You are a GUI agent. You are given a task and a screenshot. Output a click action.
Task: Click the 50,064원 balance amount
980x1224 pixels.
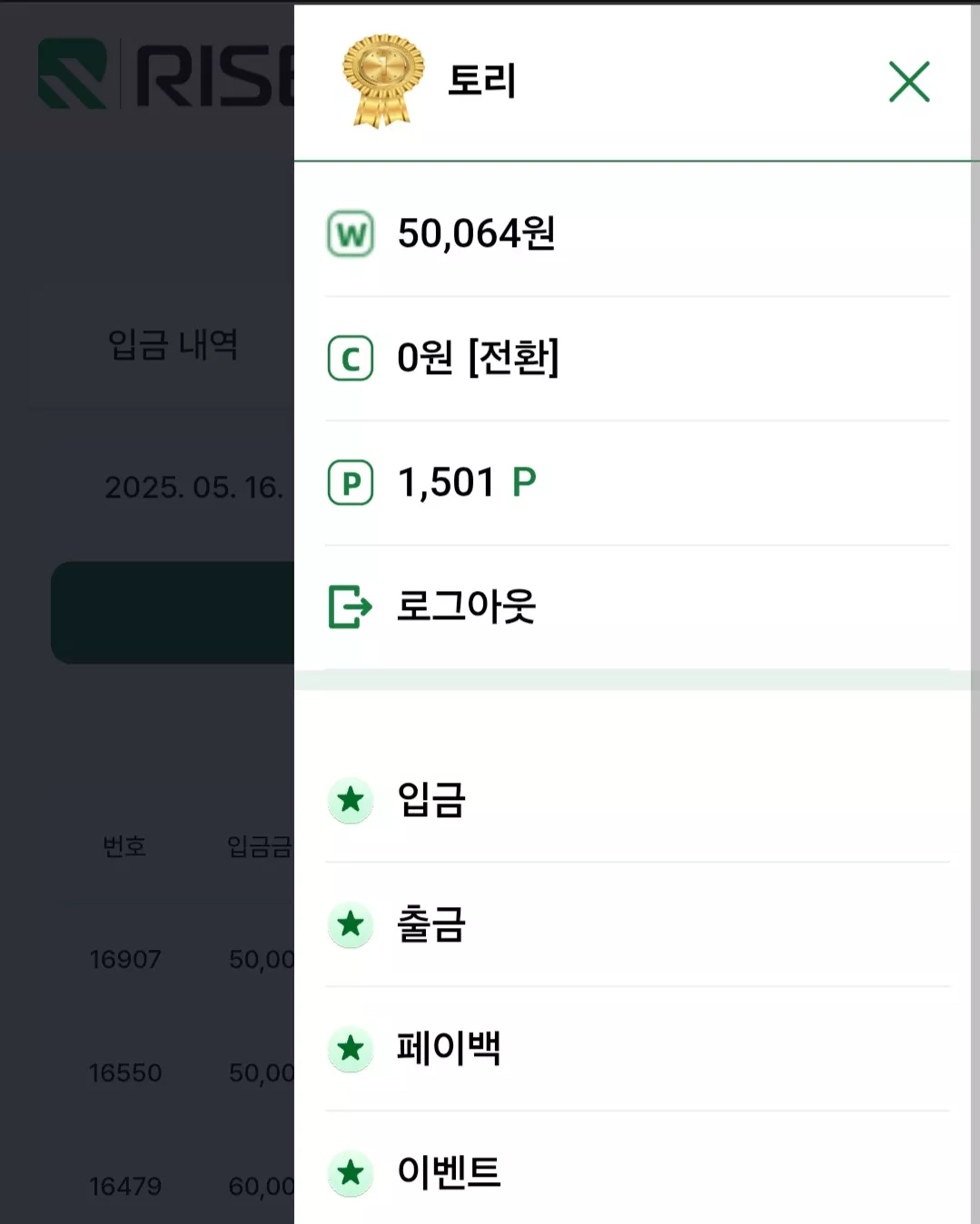click(x=477, y=233)
